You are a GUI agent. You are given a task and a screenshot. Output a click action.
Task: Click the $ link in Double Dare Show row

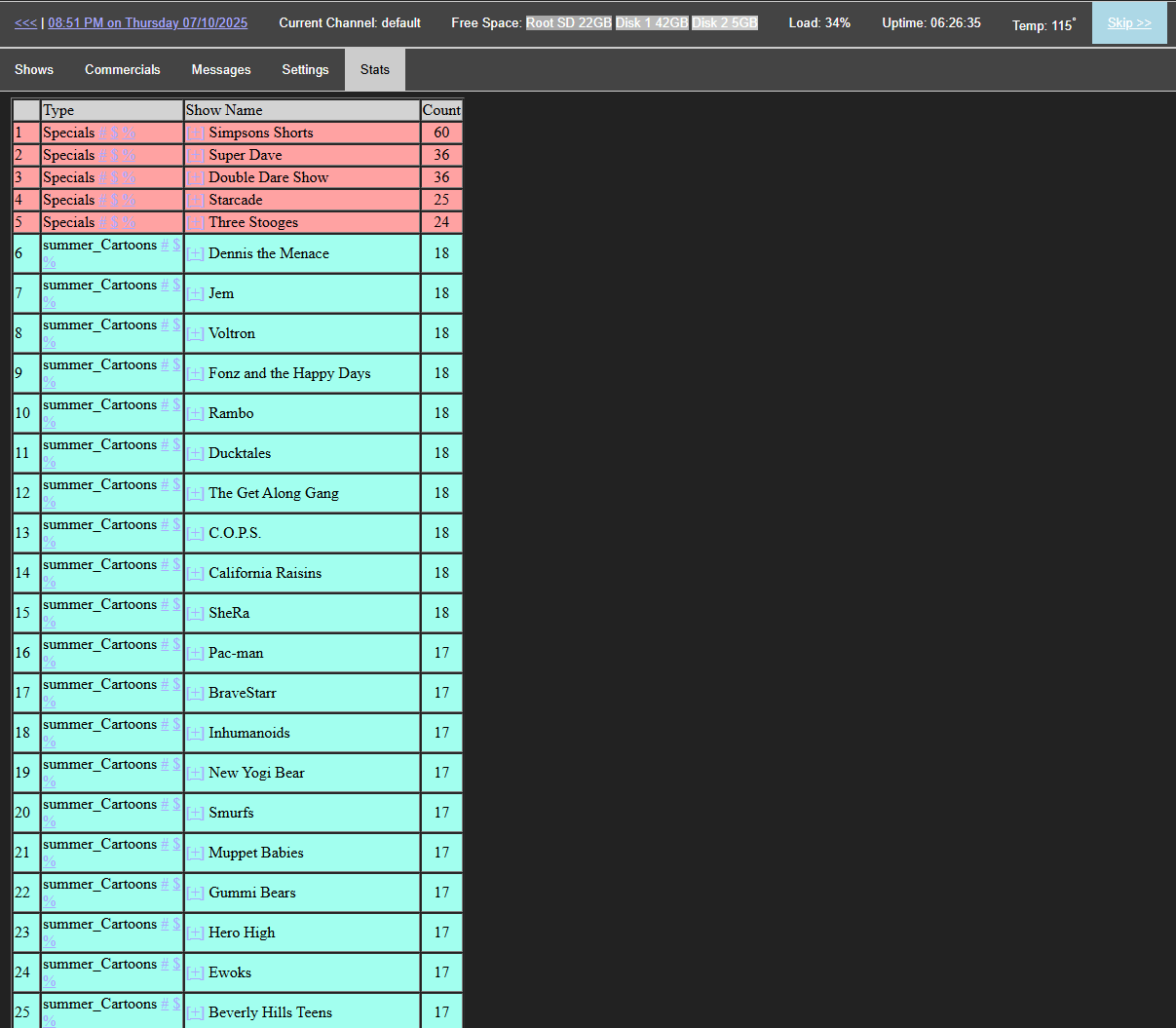coord(114,178)
